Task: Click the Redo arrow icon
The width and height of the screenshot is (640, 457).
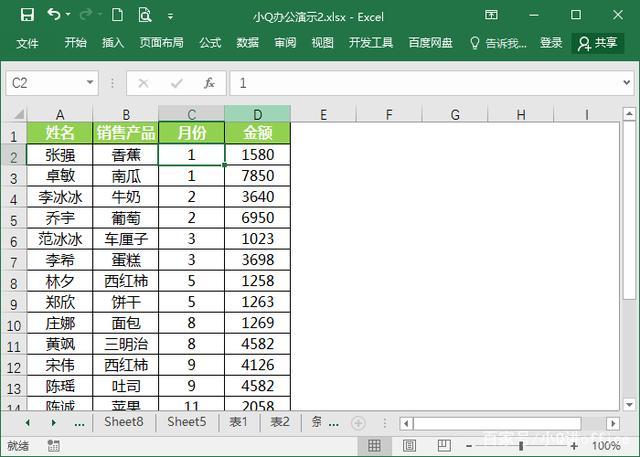Action: point(86,15)
